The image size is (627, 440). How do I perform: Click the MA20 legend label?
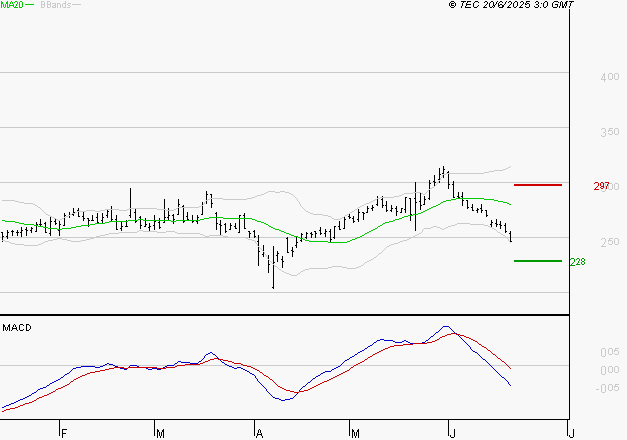pos(13,5)
